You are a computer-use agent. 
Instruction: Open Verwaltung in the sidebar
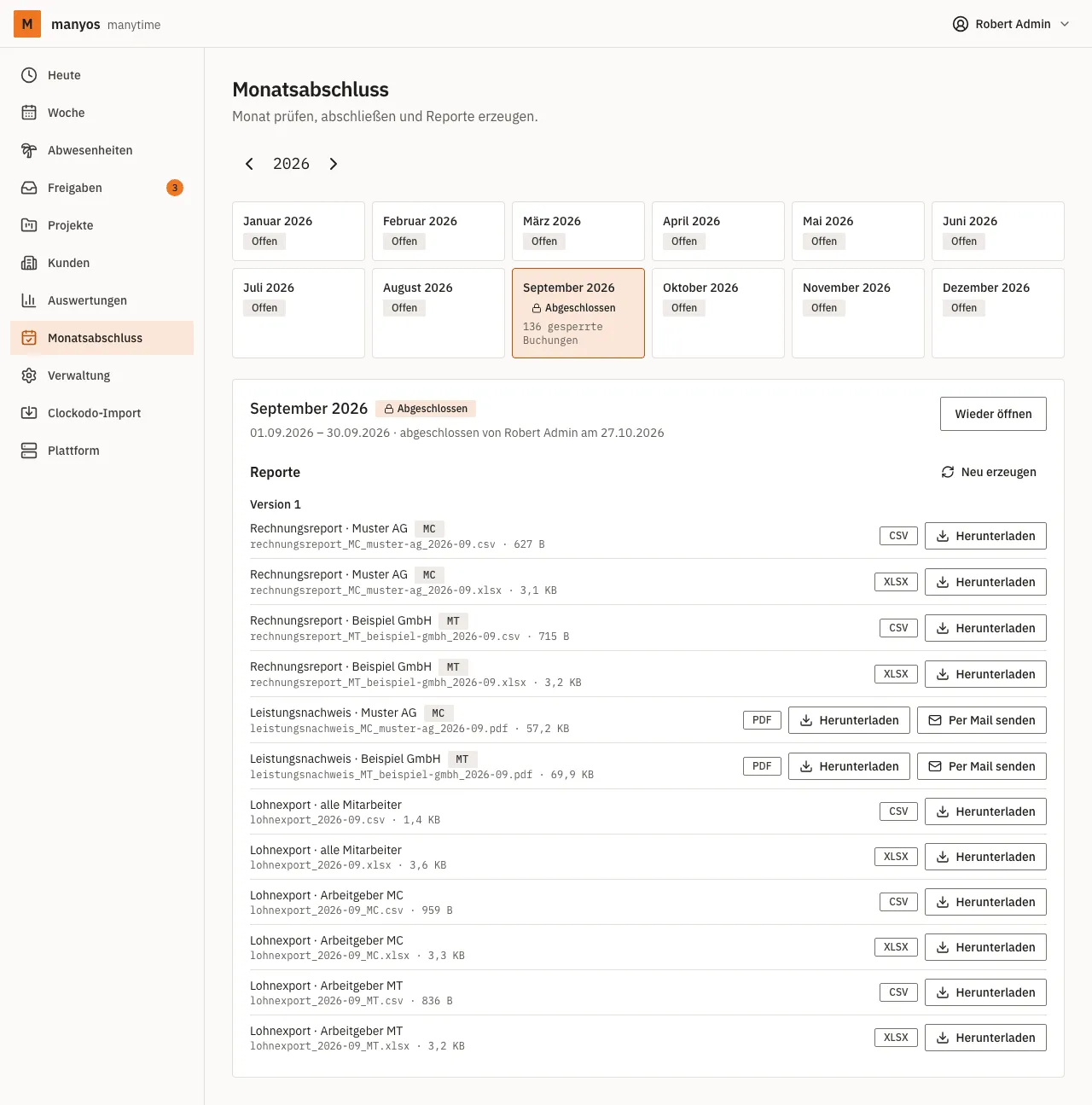pyautogui.click(x=102, y=375)
